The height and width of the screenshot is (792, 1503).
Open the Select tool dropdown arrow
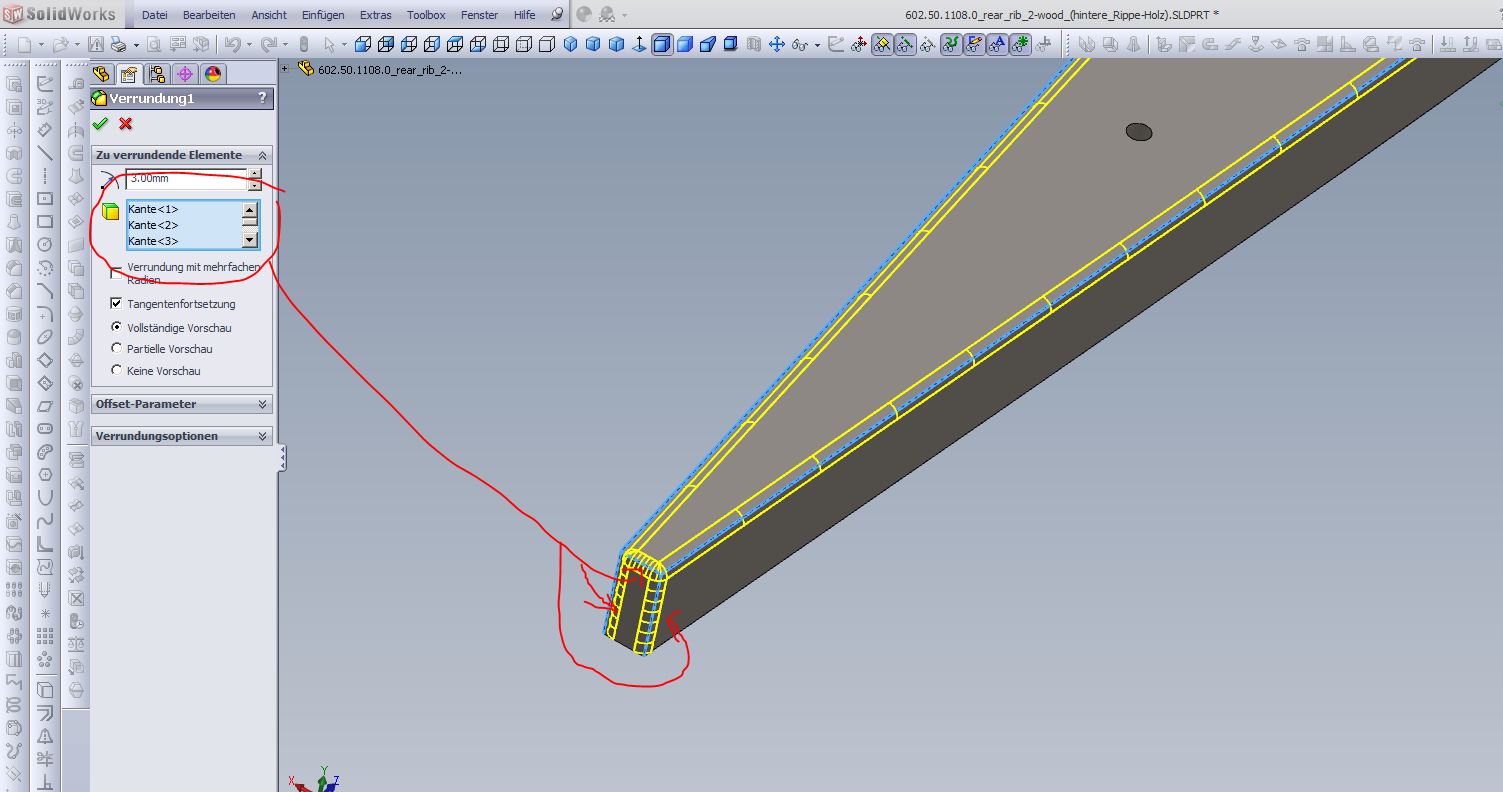(343, 45)
